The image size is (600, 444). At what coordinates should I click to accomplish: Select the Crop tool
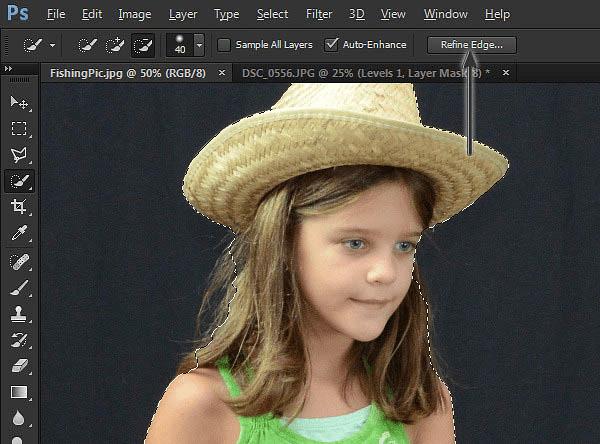pyautogui.click(x=19, y=207)
